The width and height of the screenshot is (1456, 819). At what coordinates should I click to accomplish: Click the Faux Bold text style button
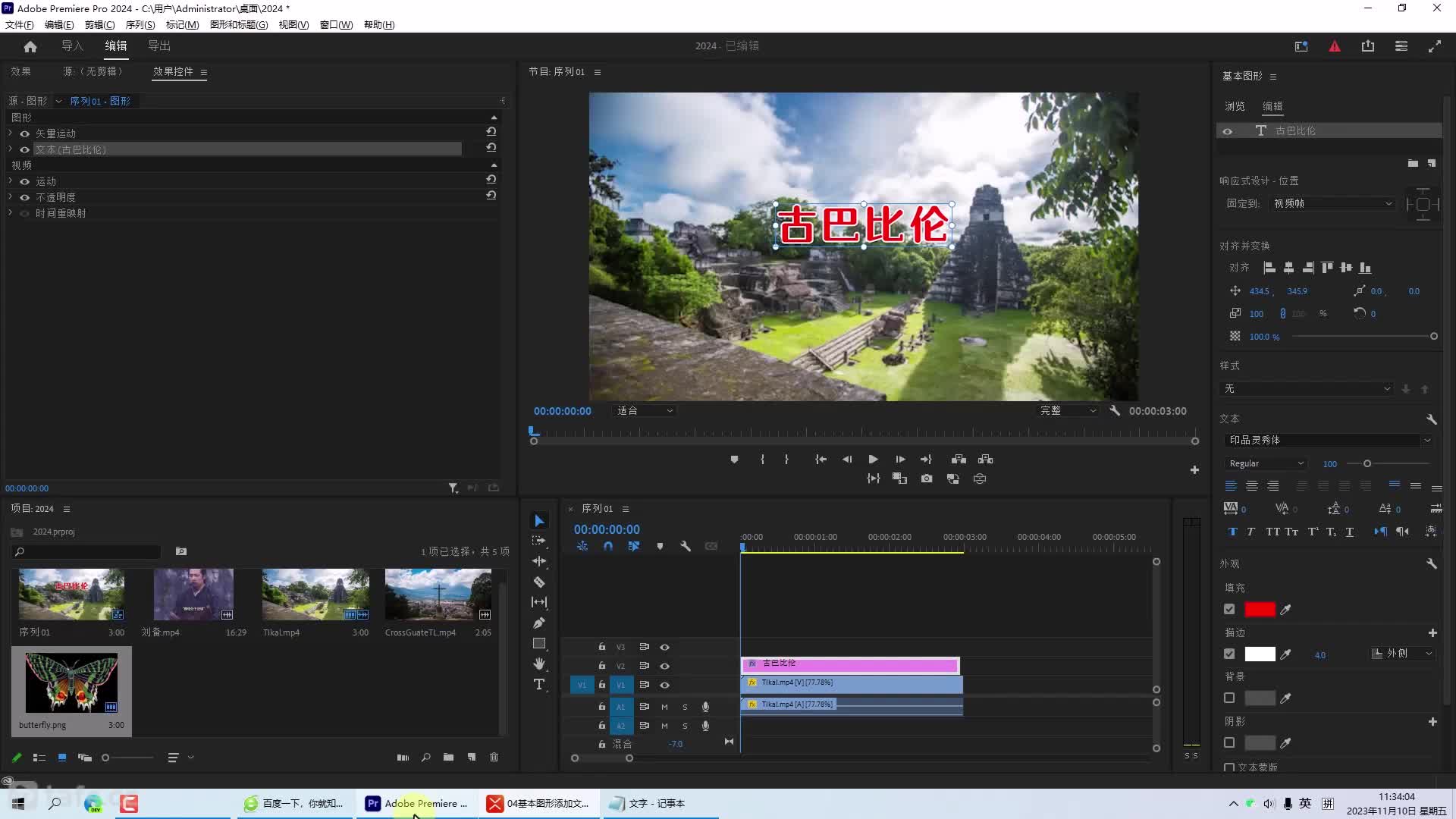[x=1232, y=532]
